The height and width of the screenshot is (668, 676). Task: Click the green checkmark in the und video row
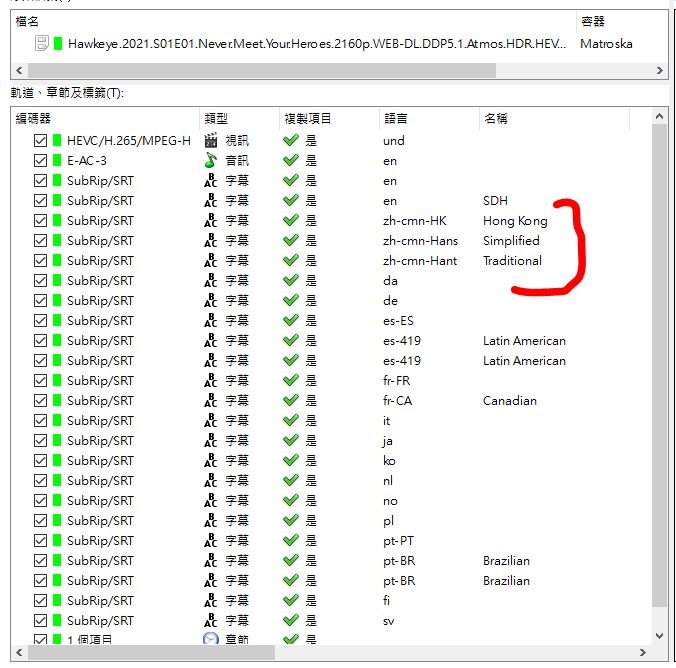click(291, 140)
